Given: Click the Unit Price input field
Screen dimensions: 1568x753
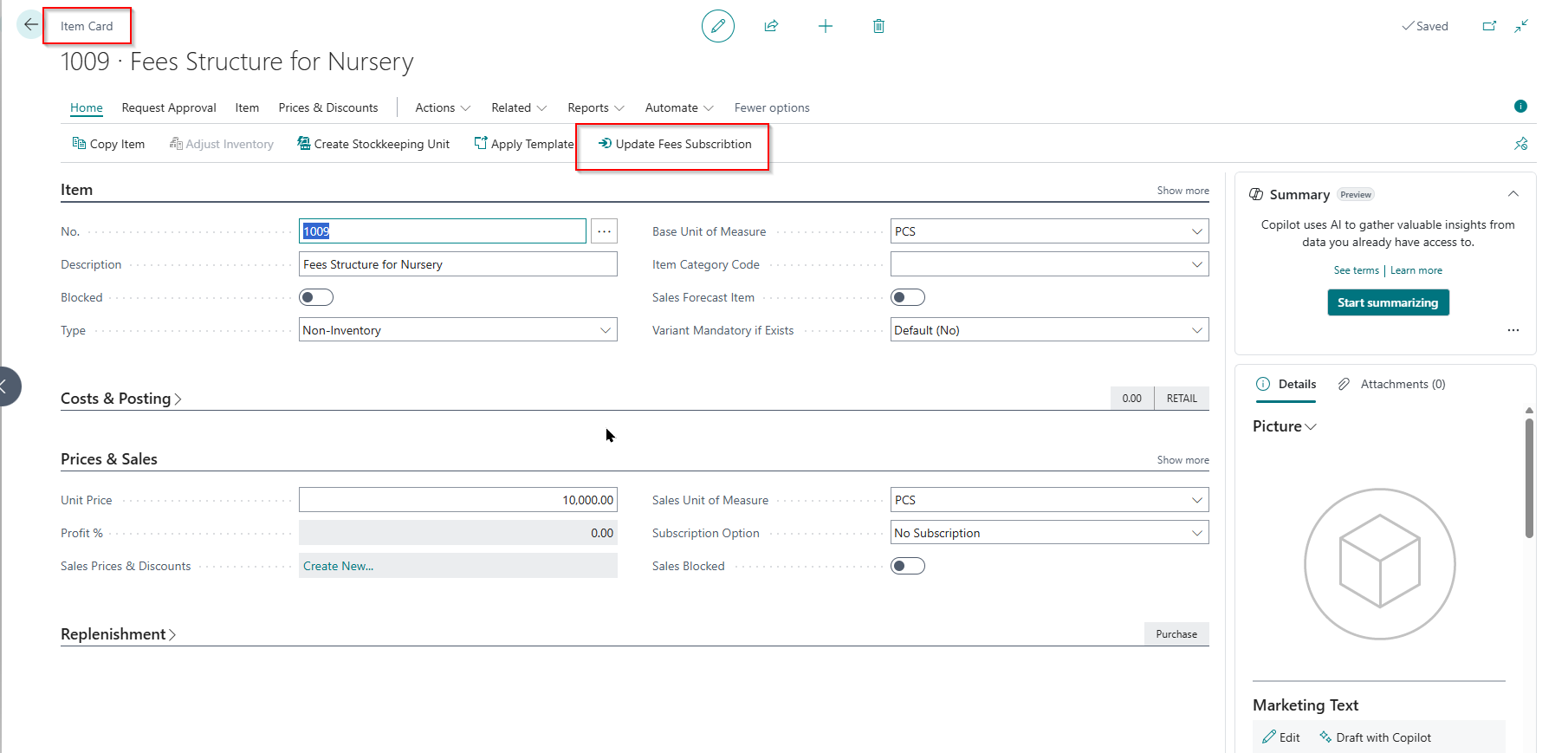Looking at the screenshot, I should pyautogui.click(x=457, y=500).
